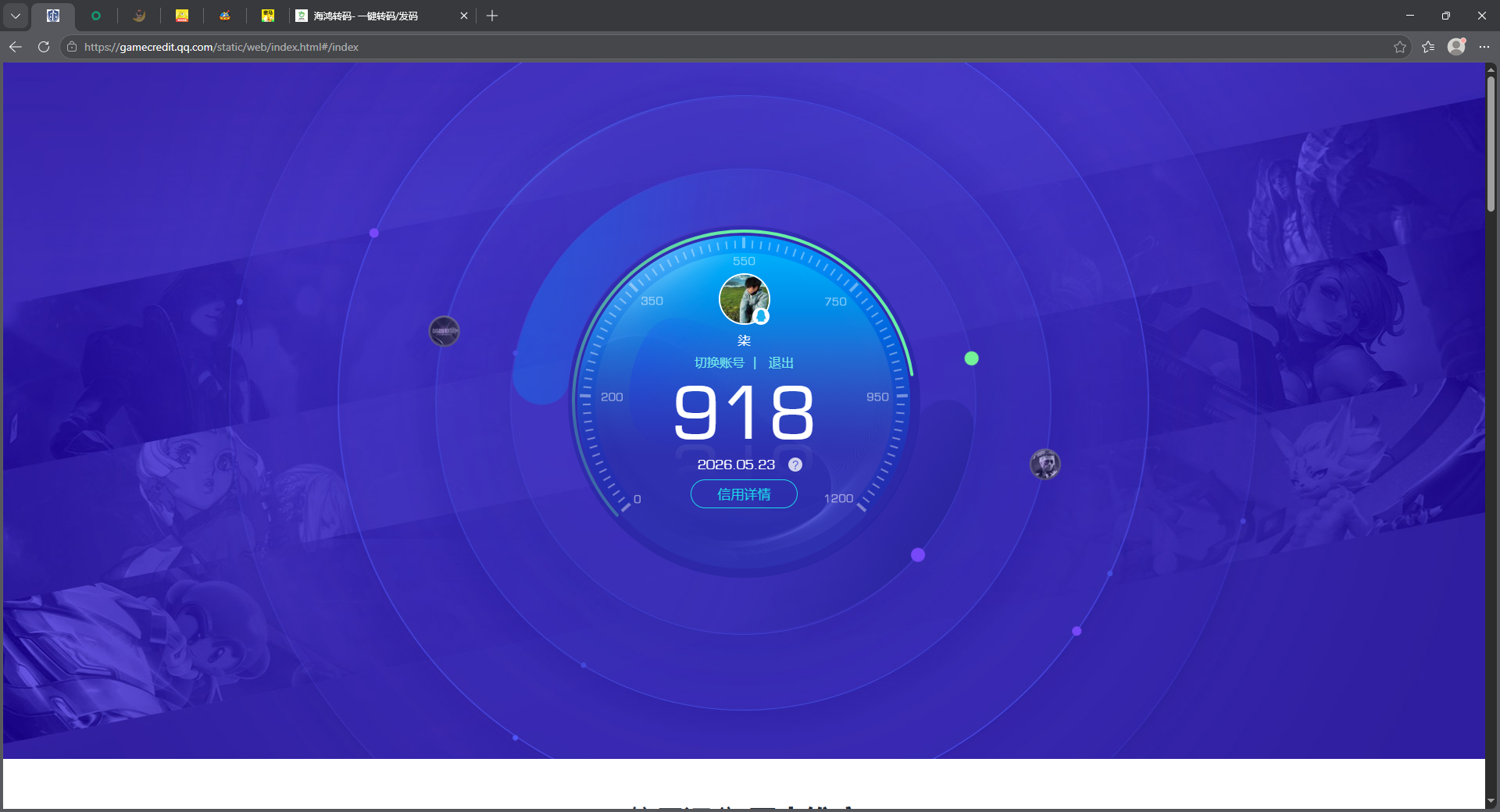The height and width of the screenshot is (812, 1500).
Task: View site information via lock icon
Action: 72,47
